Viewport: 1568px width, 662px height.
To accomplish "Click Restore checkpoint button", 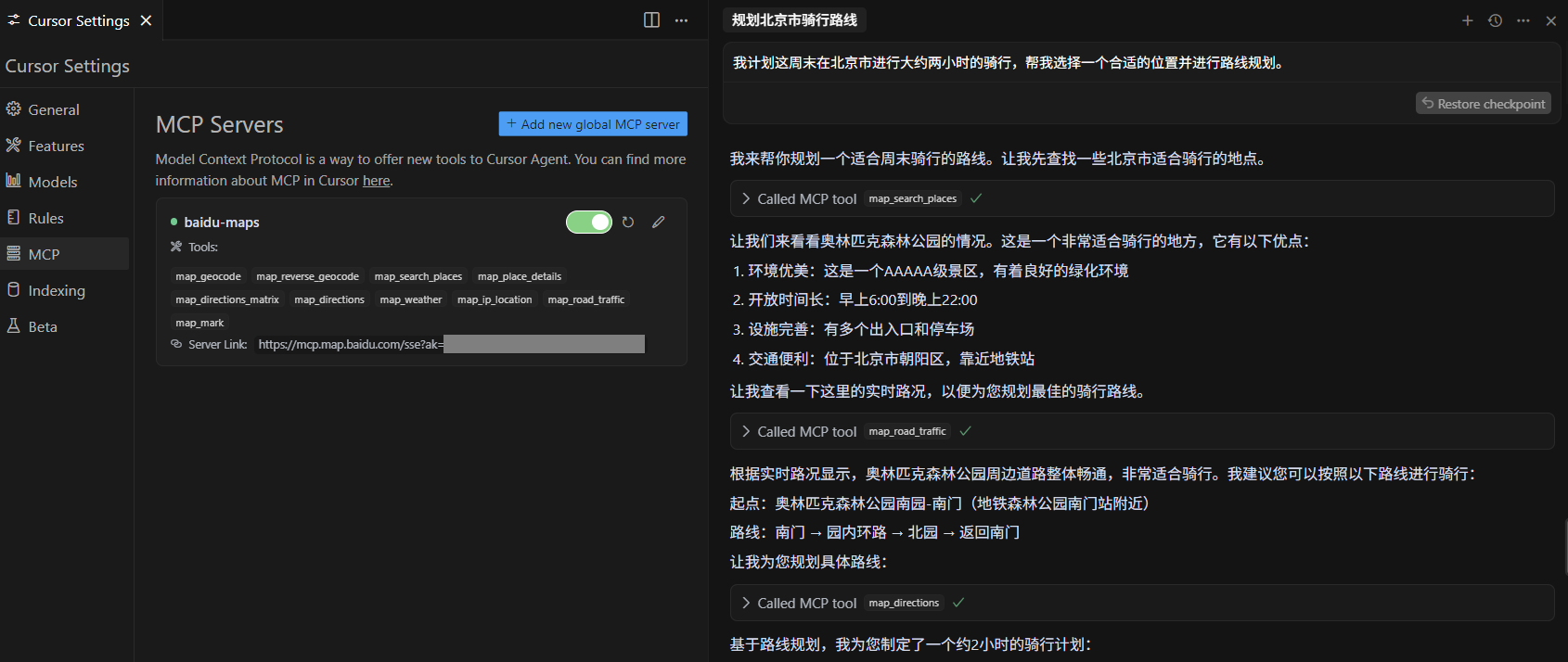I will click(x=1484, y=104).
